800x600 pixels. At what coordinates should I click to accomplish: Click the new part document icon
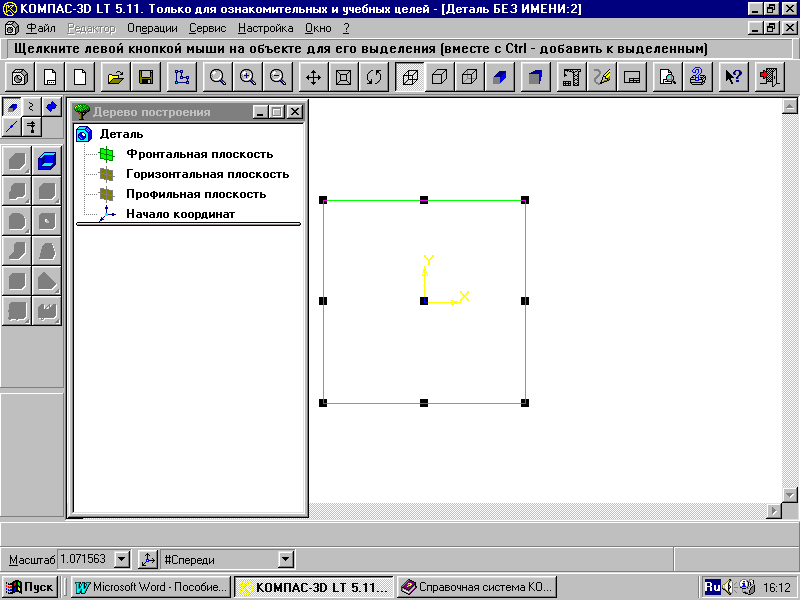coord(20,77)
